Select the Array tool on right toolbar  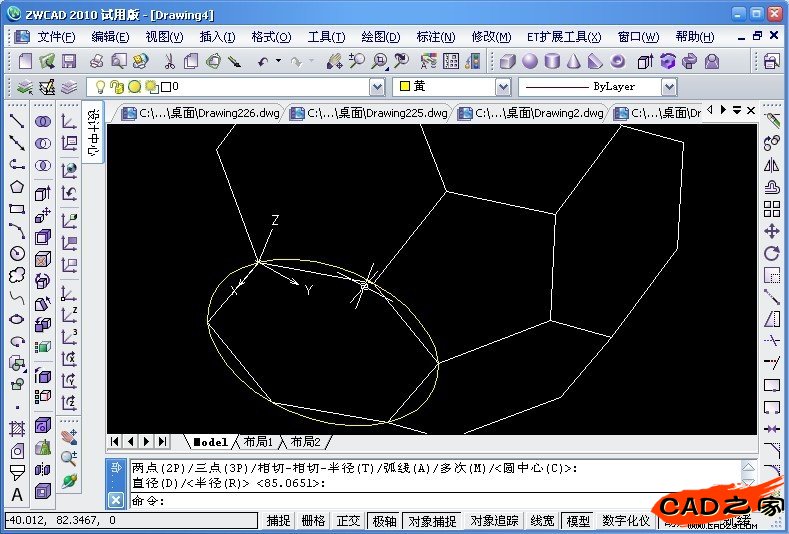point(772,209)
